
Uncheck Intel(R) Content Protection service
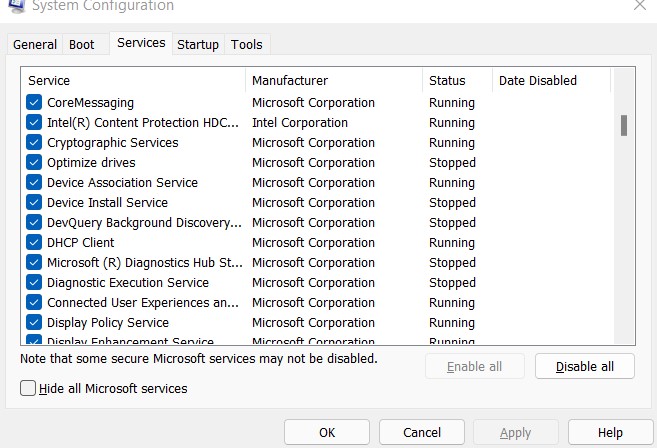35,123
